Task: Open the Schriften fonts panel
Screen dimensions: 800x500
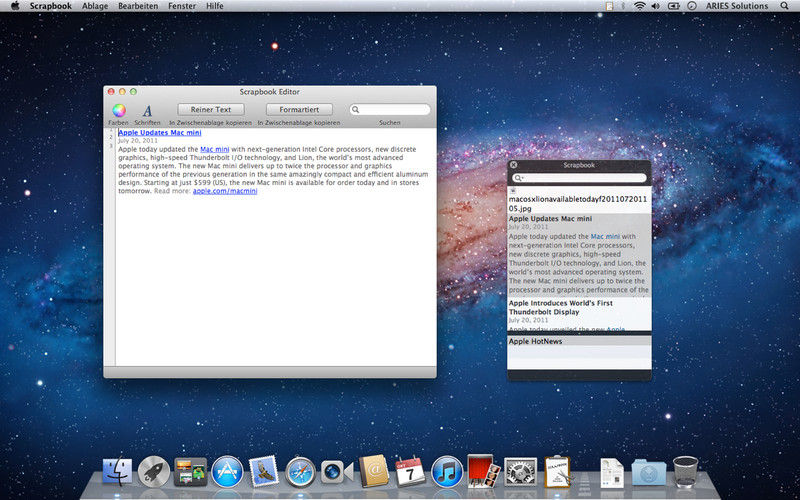Action: tap(147, 111)
